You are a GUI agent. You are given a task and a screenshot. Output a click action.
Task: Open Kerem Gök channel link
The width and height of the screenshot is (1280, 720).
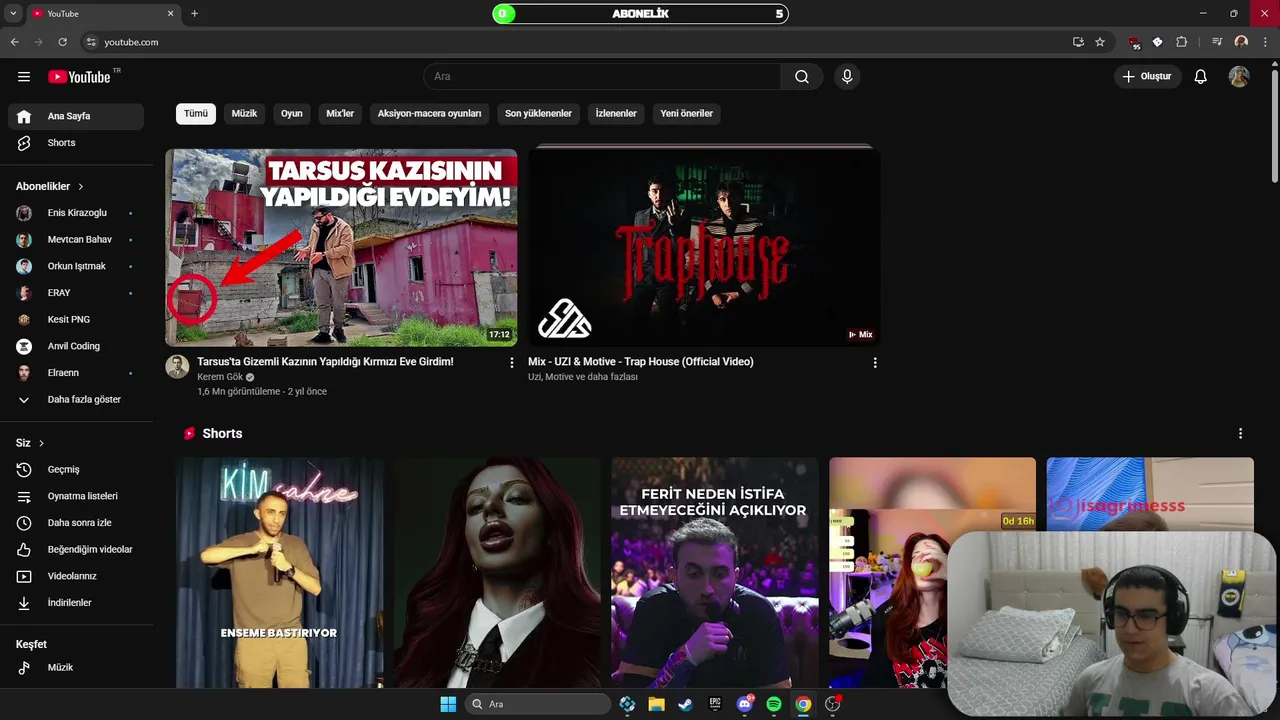click(x=220, y=377)
